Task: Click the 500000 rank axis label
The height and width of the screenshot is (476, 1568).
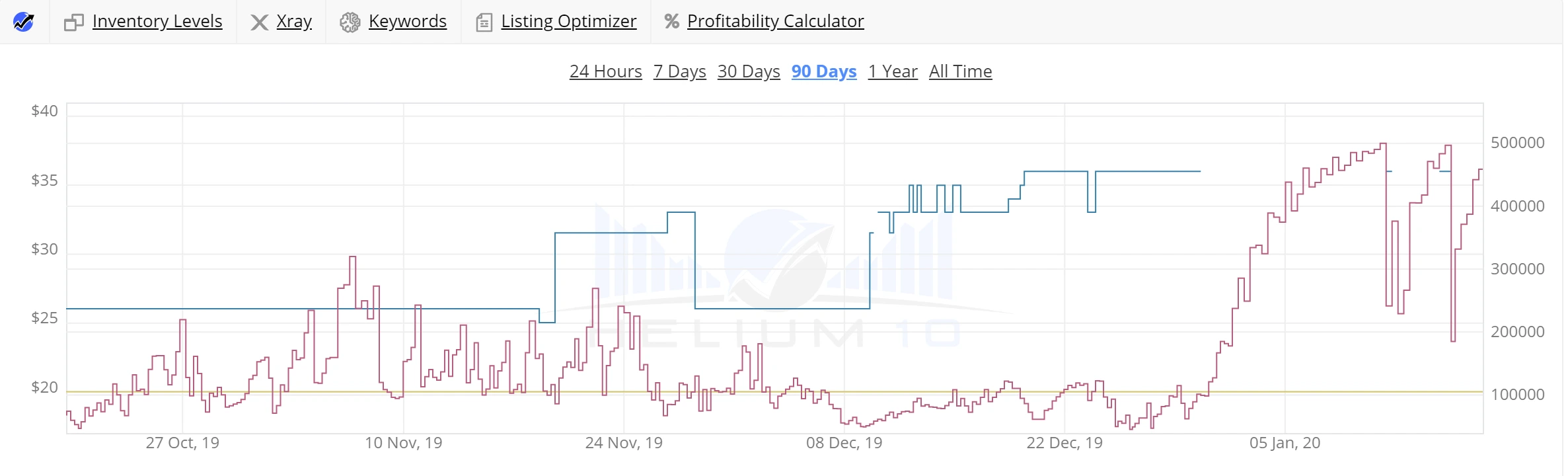Action: 1518,143
